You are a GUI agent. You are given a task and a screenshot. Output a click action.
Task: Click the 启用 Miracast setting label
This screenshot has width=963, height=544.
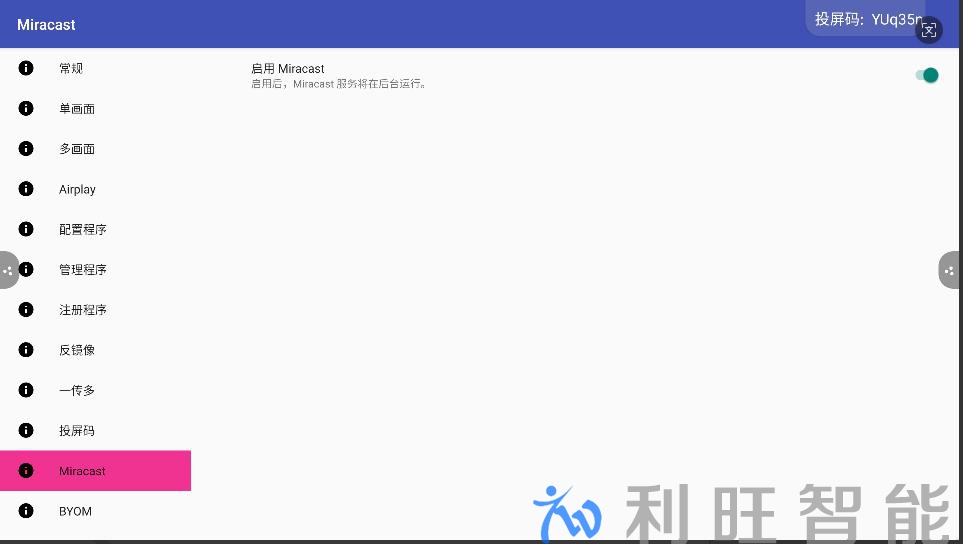(x=287, y=69)
